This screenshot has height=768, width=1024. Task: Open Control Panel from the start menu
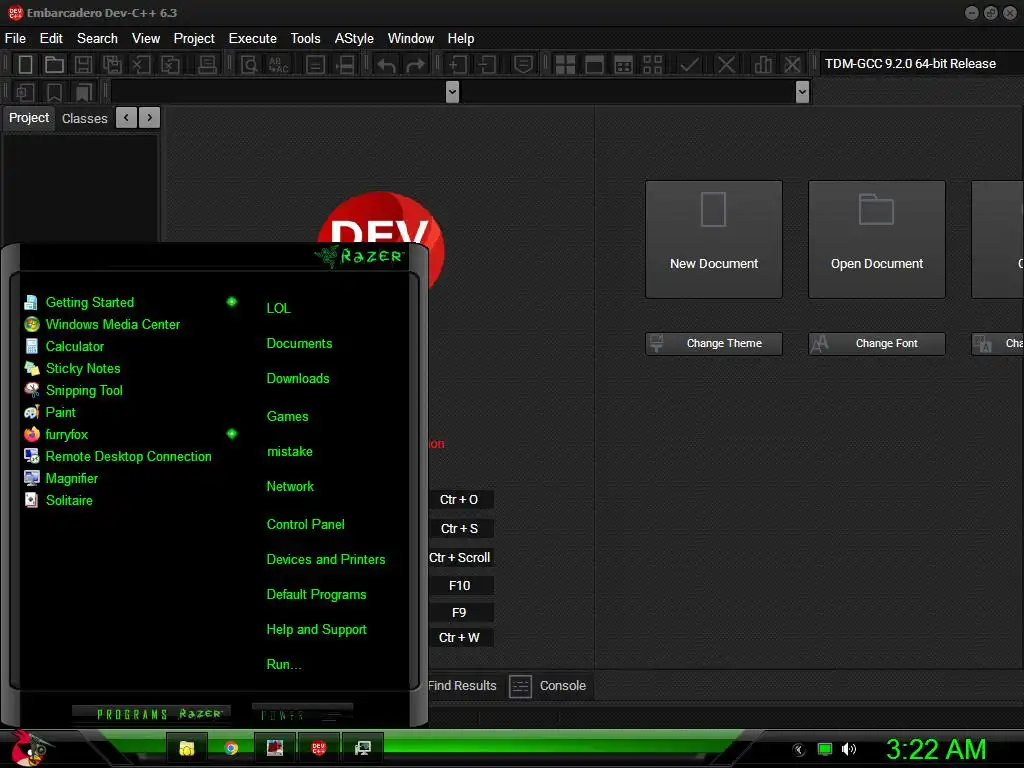tap(305, 524)
